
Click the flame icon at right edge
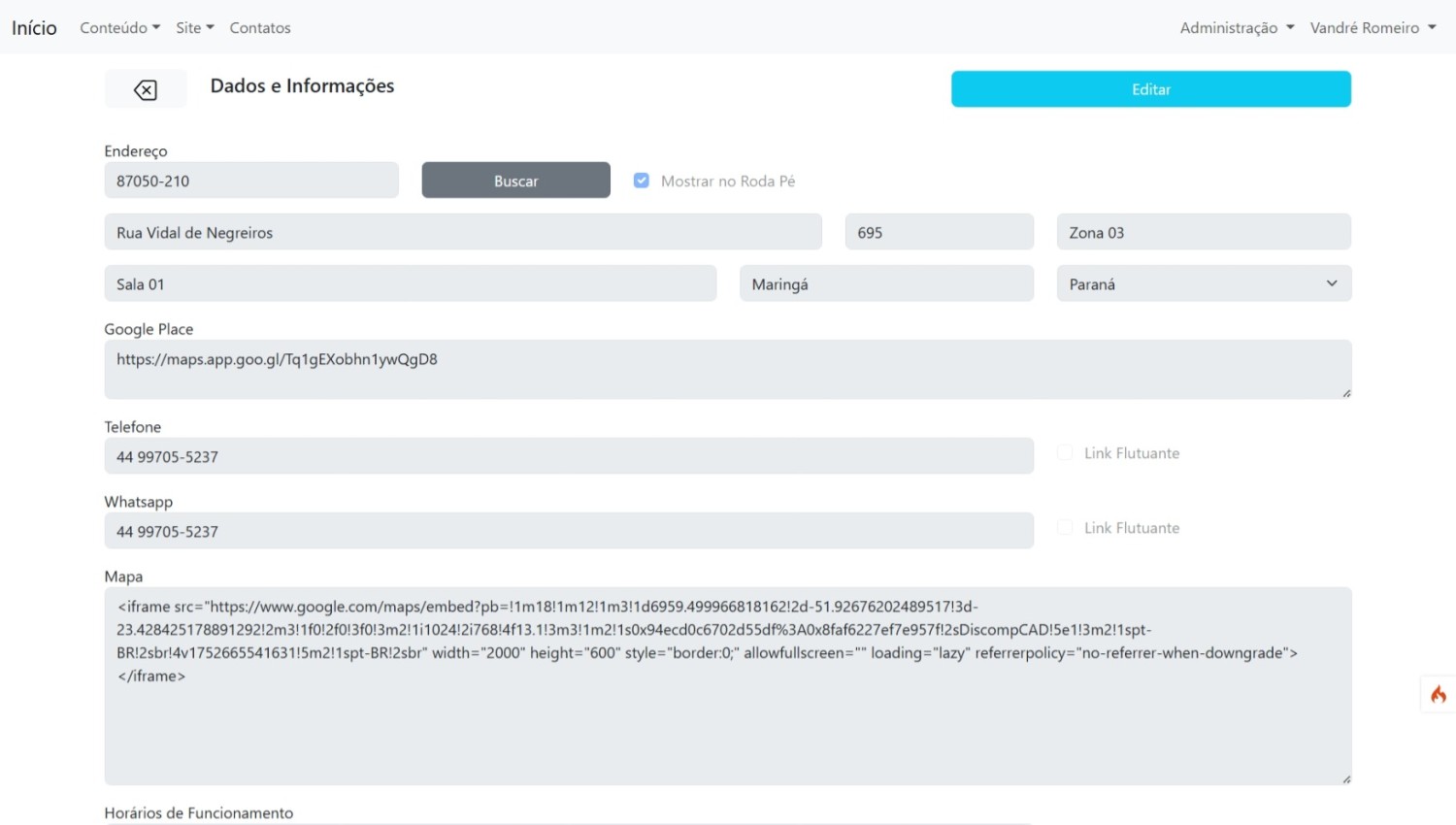click(1438, 694)
